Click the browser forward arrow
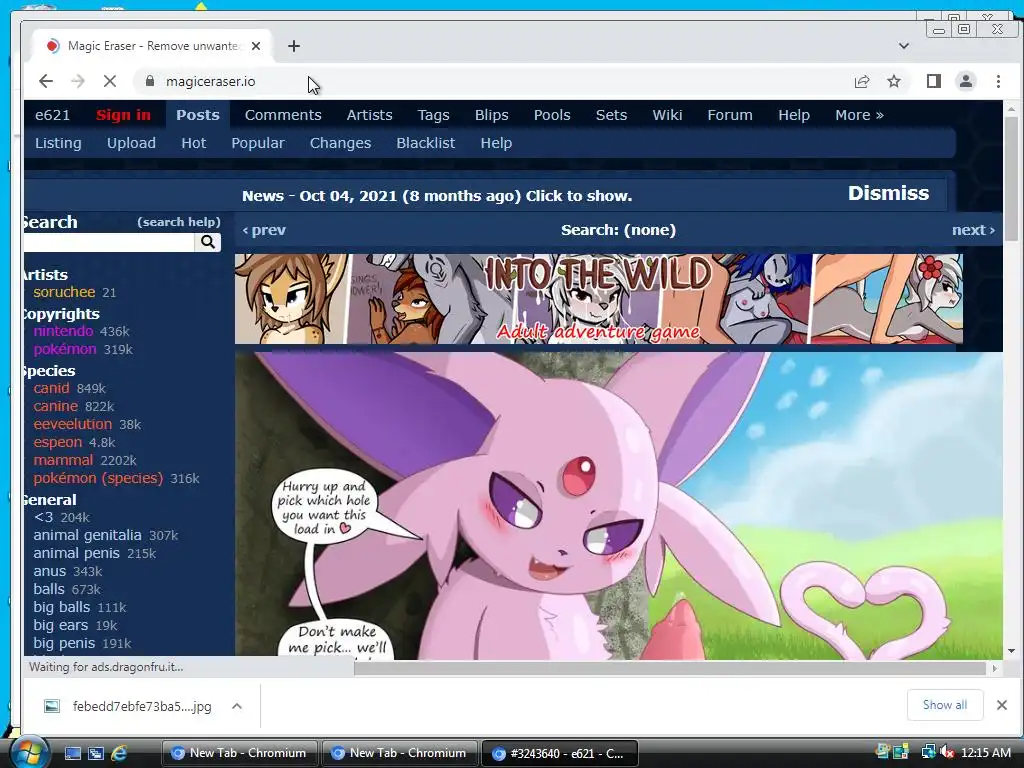Image resolution: width=1024 pixels, height=768 pixels. point(78,81)
